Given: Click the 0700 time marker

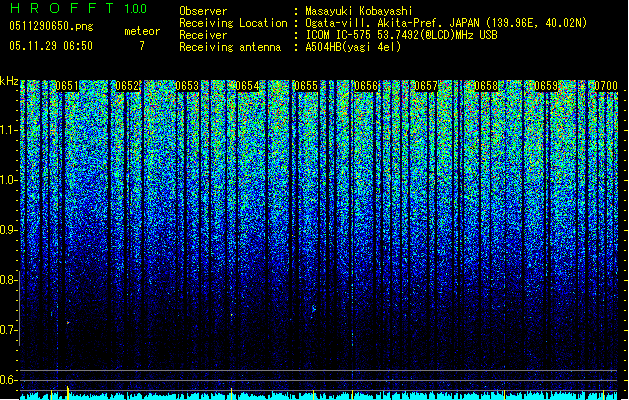Looking at the screenshot, I should [606, 86].
